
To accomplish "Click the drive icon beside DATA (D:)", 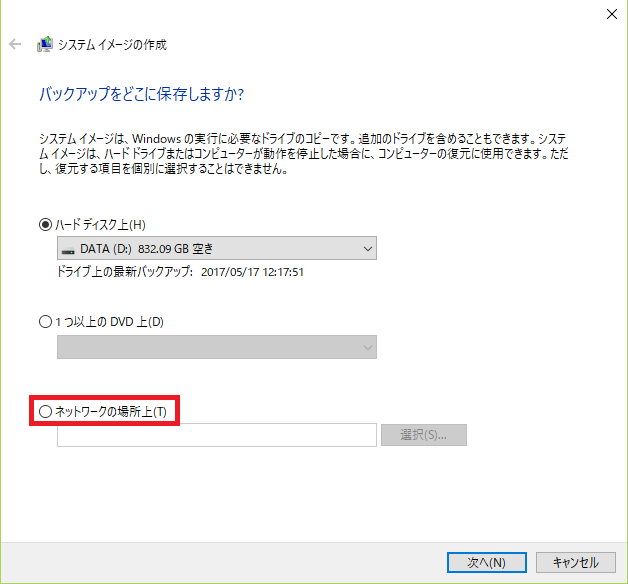I will [68, 251].
